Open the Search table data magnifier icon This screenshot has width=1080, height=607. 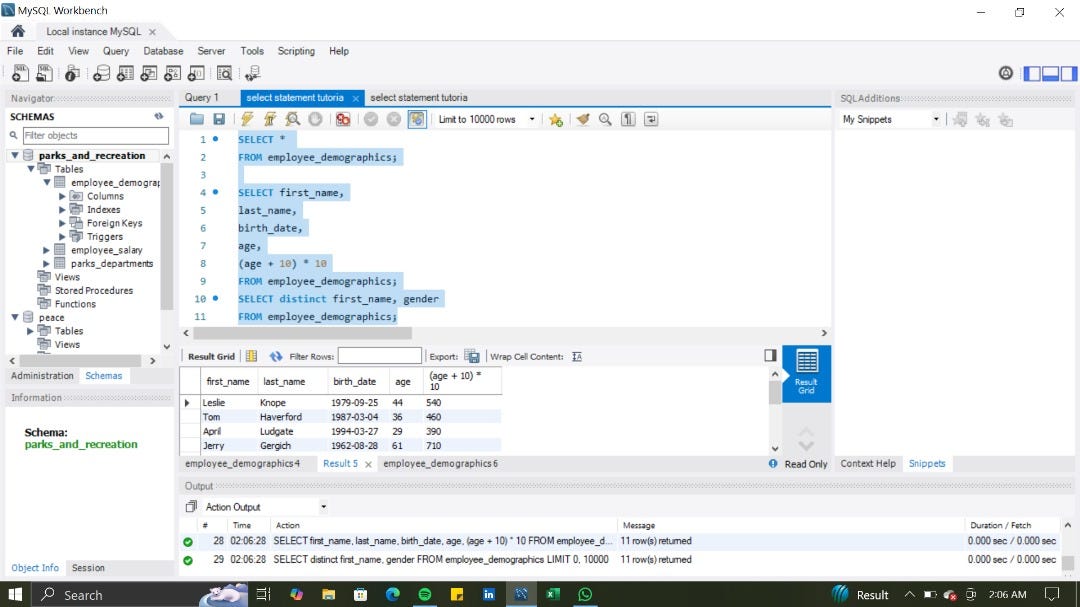click(225, 72)
